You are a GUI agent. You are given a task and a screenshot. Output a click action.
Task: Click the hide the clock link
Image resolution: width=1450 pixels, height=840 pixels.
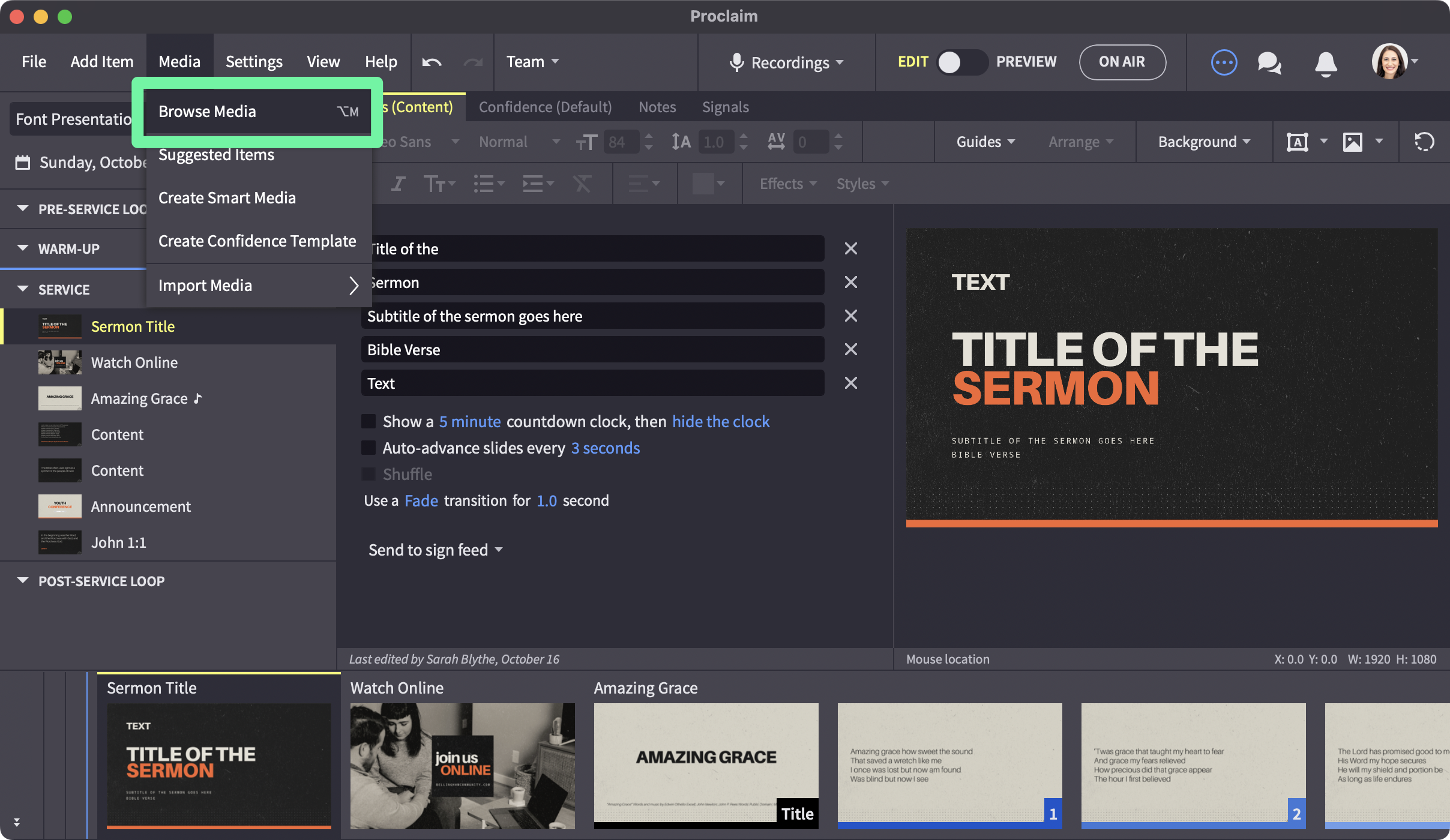pos(721,421)
